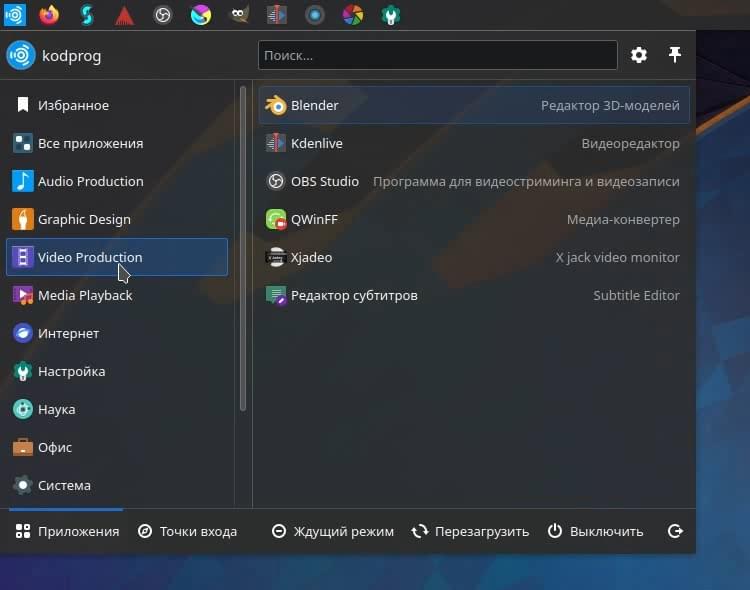Image resolution: width=750 pixels, height=590 pixels.
Task: Open the Настройка category
Action: (x=117, y=371)
